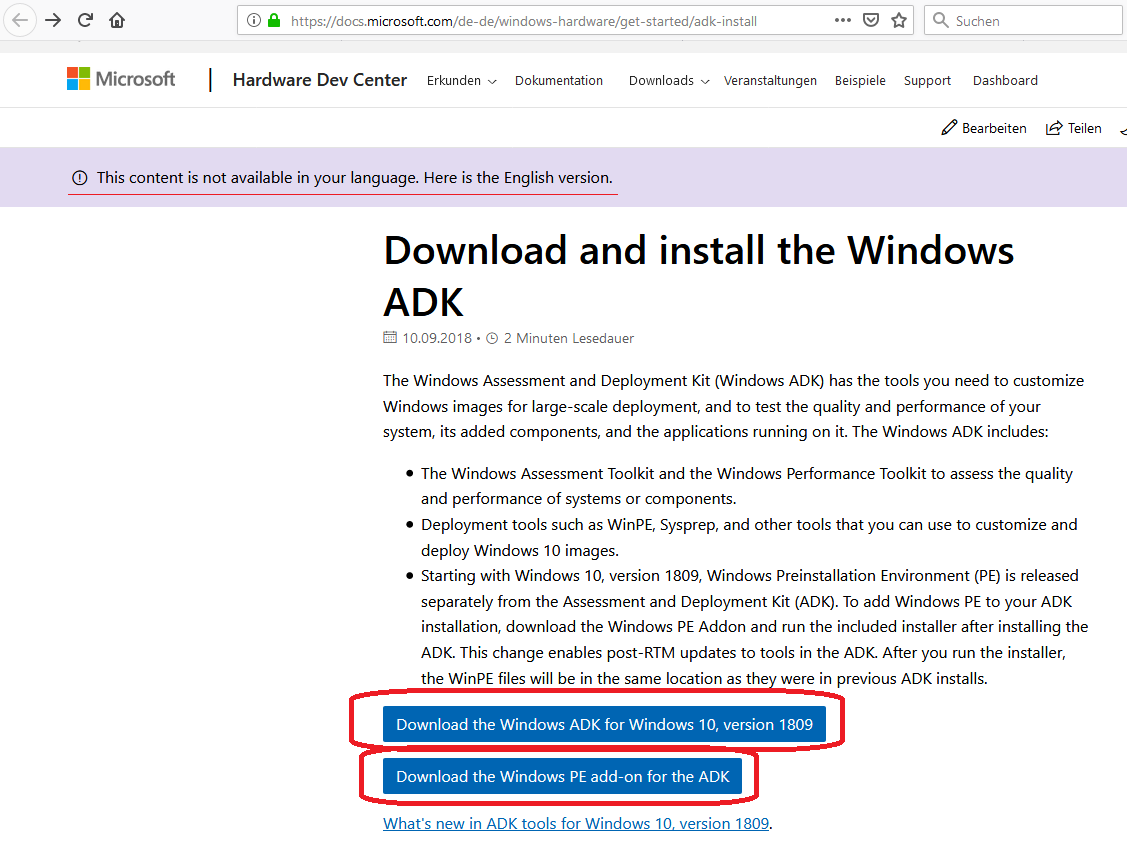
Task: Open the page actions three-dot menu
Action: click(842, 20)
